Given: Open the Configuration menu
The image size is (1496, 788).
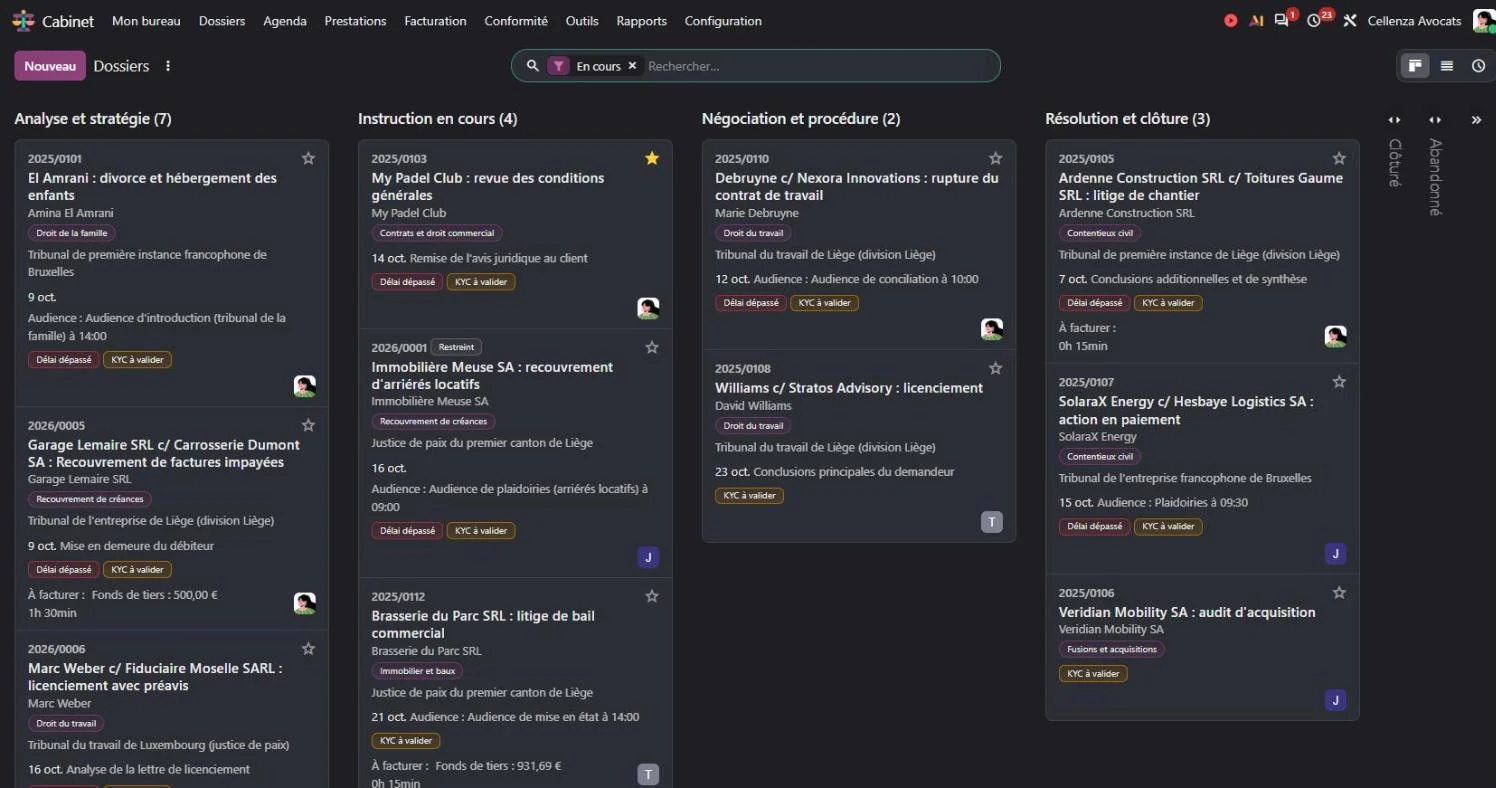Looking at the screenshot, I should coord(723,20).
